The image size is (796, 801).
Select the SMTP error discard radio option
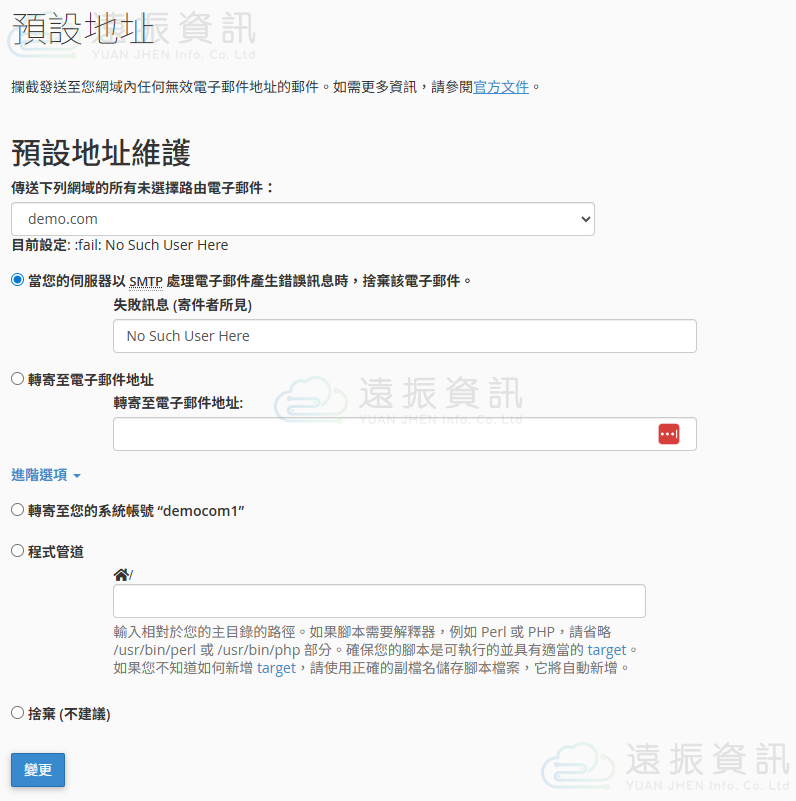(17, 280)
